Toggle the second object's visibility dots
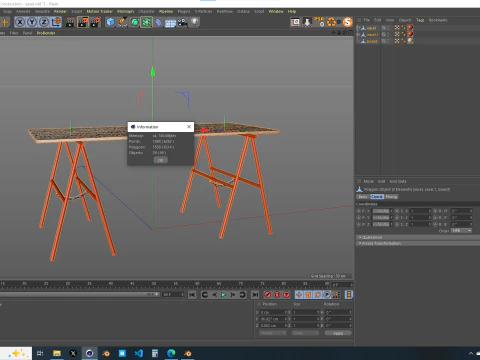480x360 pixels. click(x=388, y=34)
